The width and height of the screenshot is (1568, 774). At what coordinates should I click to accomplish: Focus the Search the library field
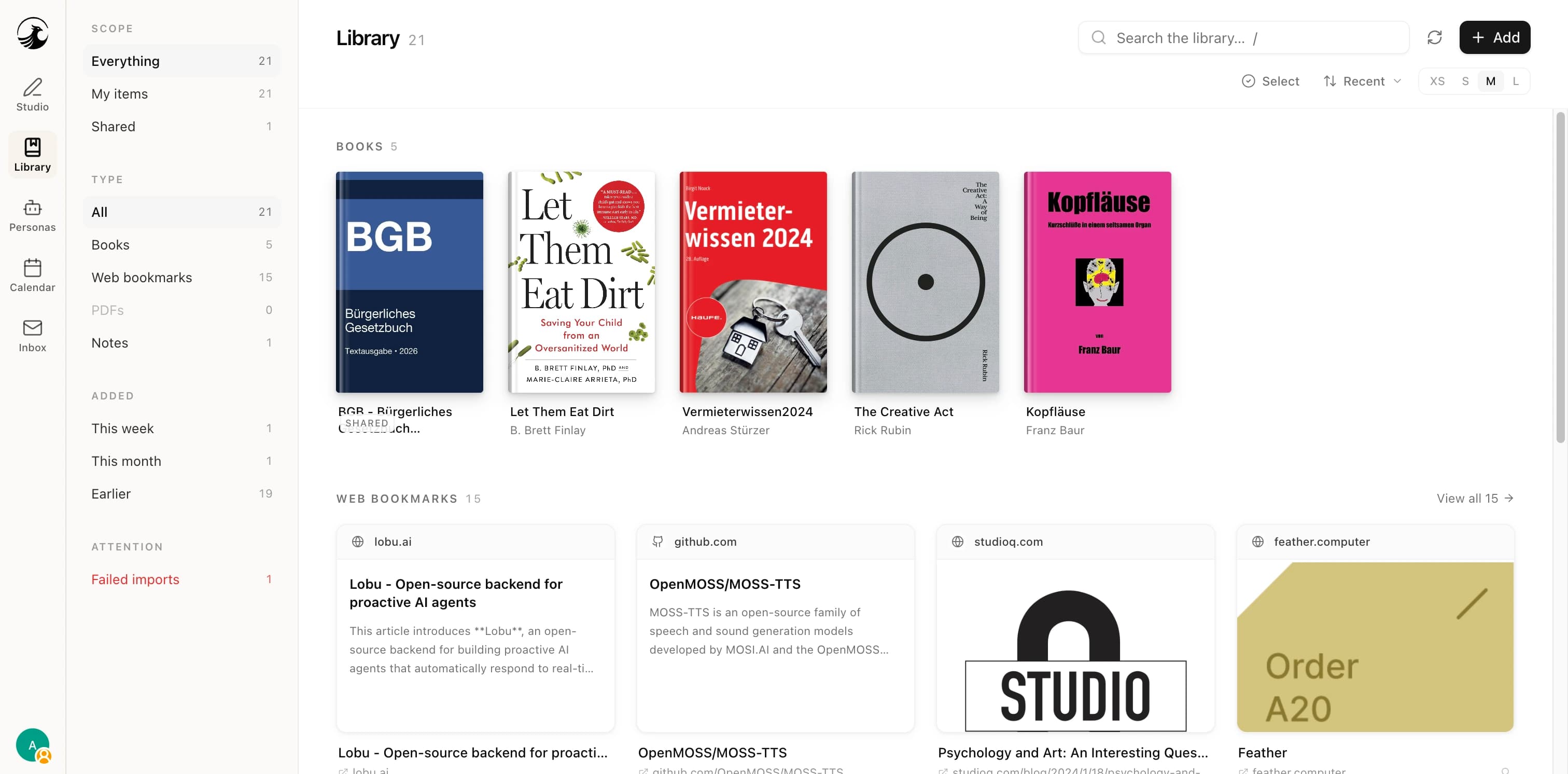click(x=1243, y=38)
